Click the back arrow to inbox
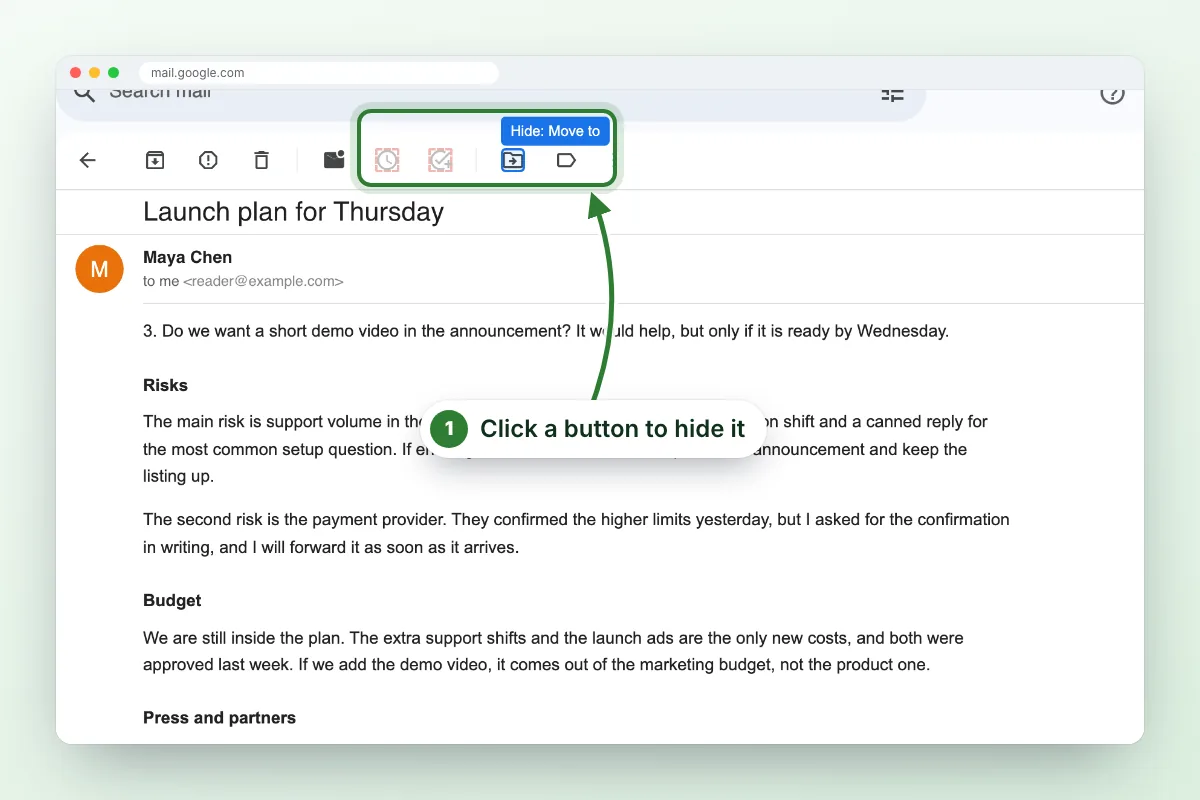1200x800 pixels. coord(88,160)
